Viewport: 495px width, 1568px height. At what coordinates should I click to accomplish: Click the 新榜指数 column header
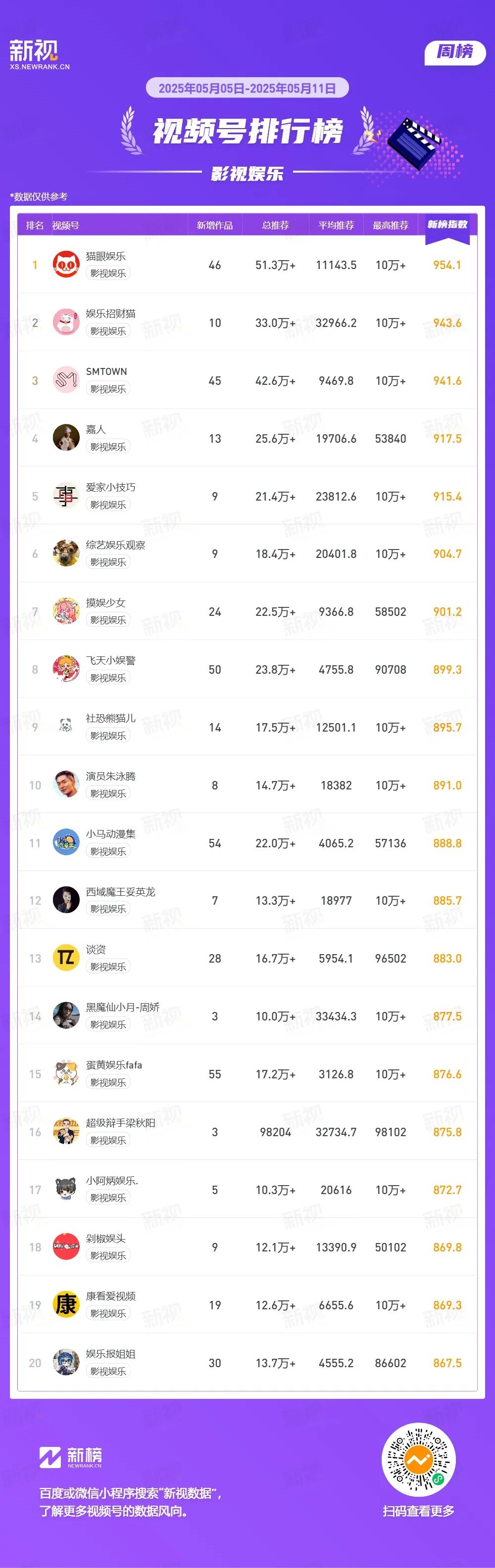[447, 225]
